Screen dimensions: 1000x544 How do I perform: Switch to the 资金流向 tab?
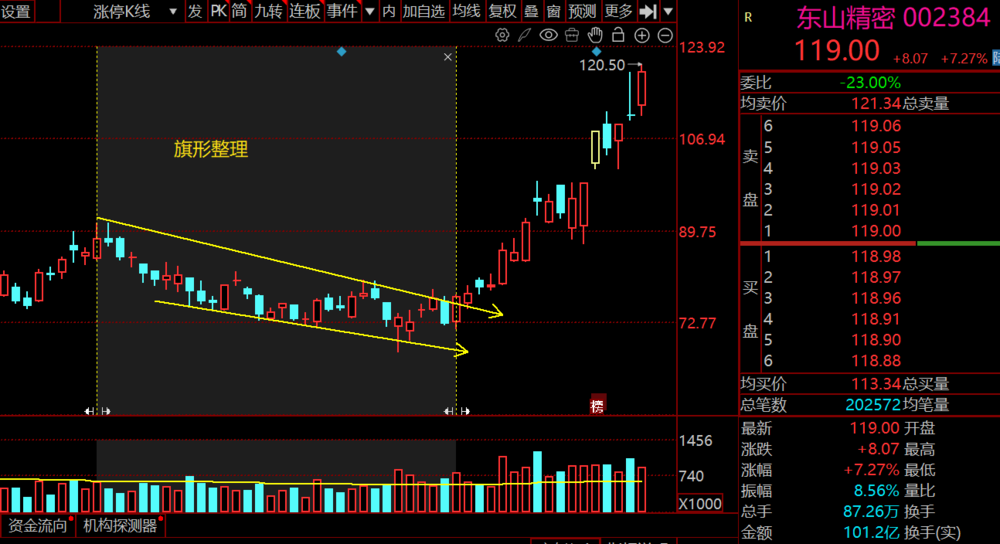[38, 526]
